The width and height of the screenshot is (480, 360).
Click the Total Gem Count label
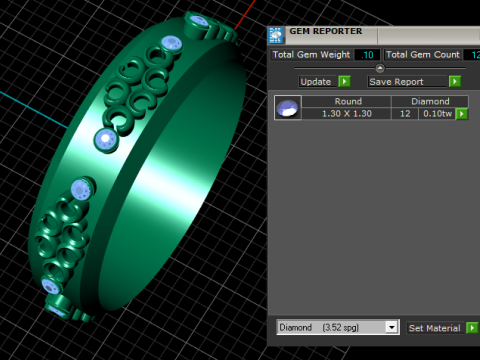(423, 55)
